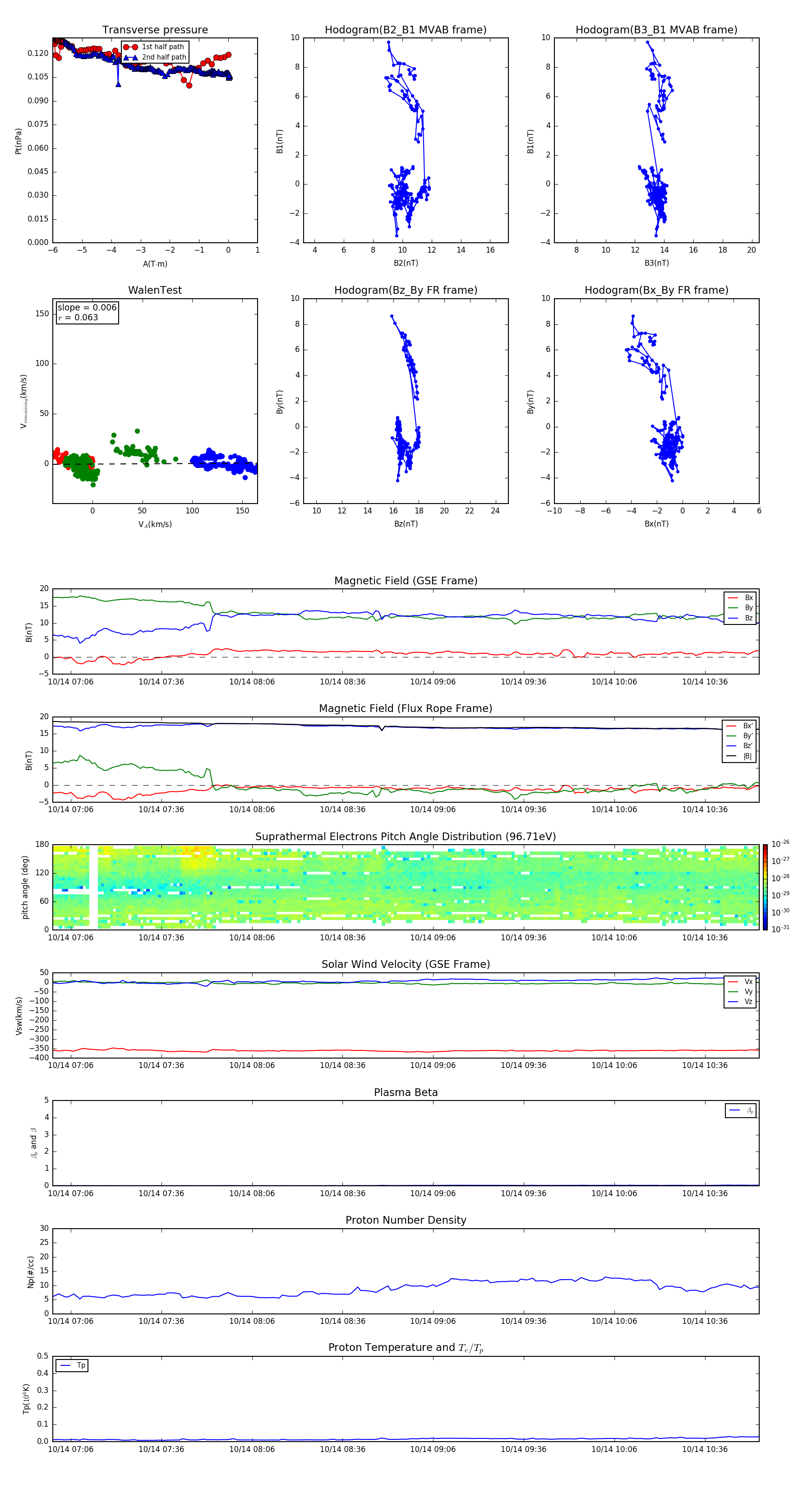Click the 'Vsw(km/s)' axis label
This screenshot has width=812, height=1489.
coord(18,1016)
